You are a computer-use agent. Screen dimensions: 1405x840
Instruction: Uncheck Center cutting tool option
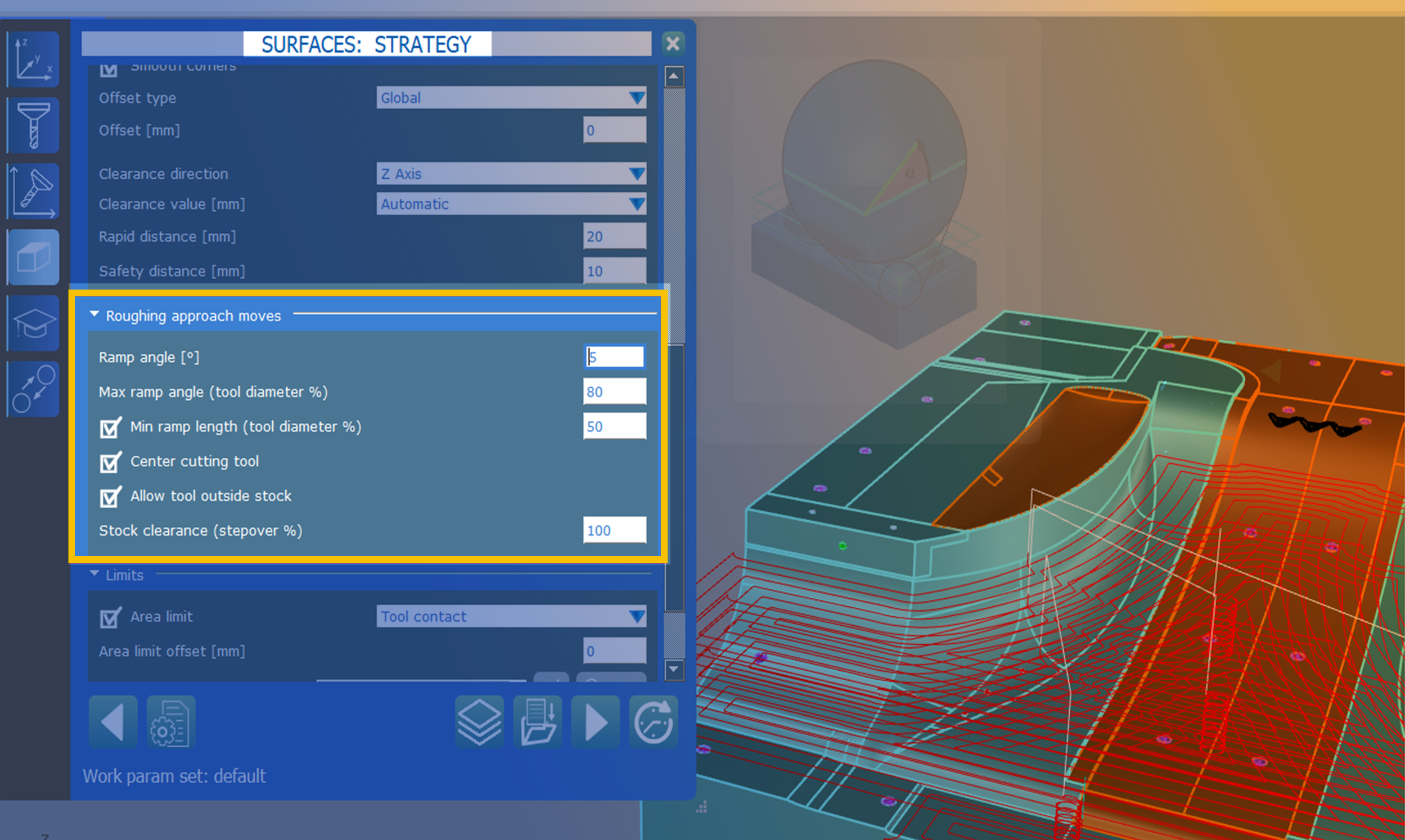point(110,463)
